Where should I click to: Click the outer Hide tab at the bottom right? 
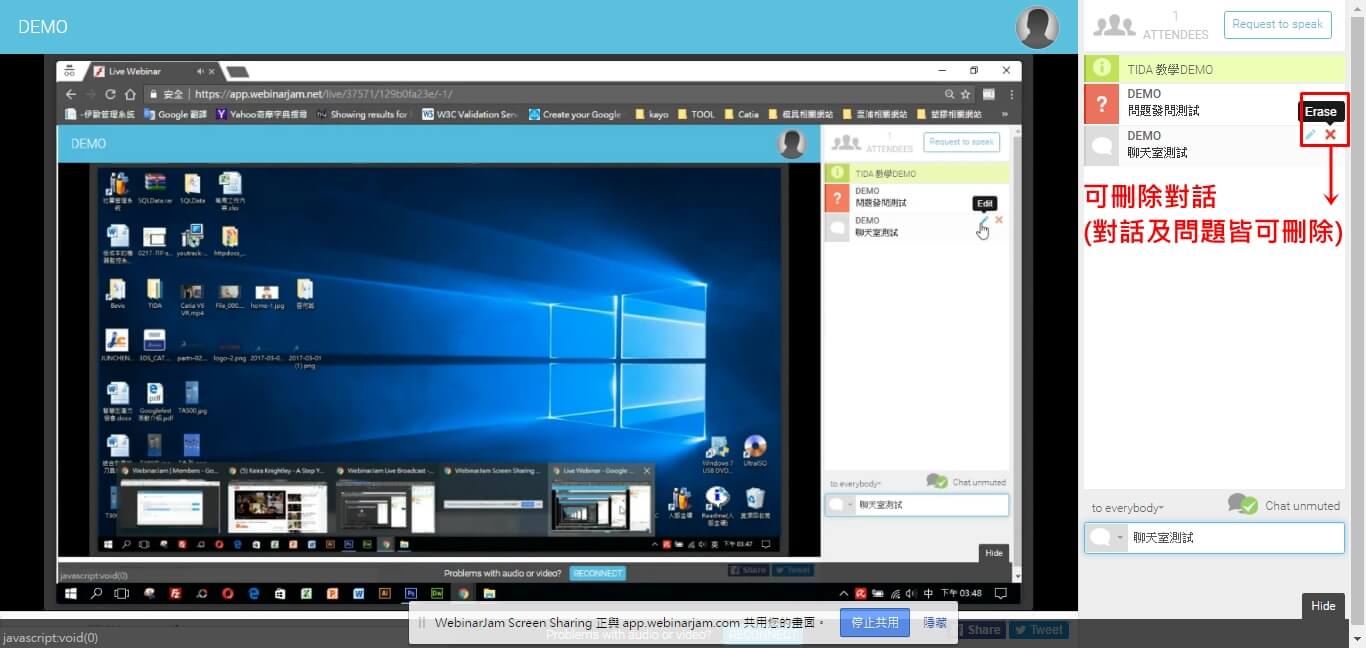click(1323, 606)
